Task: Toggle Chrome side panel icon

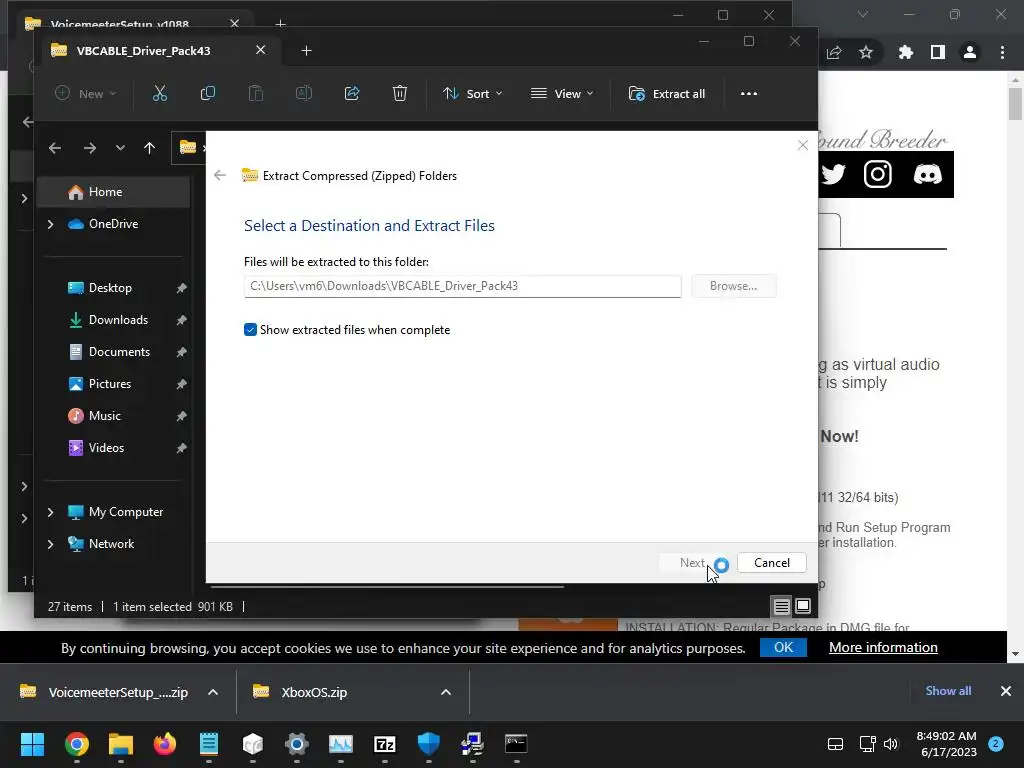Action: [x=938, y=52]
